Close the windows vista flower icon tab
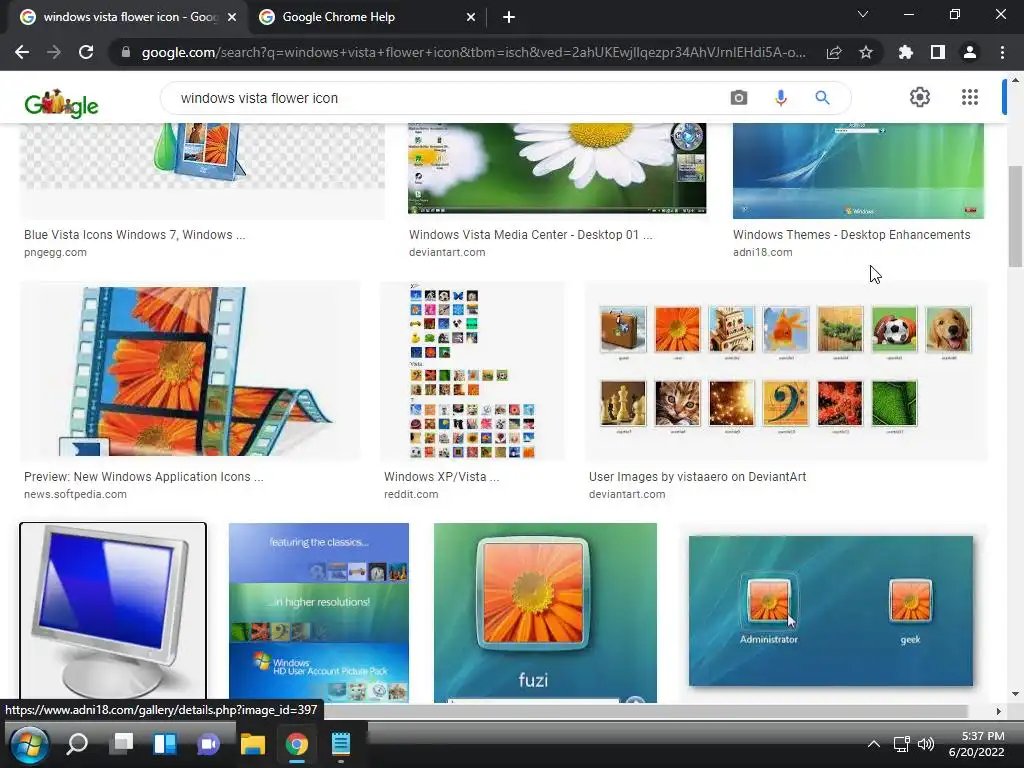 tap(232, 18)
